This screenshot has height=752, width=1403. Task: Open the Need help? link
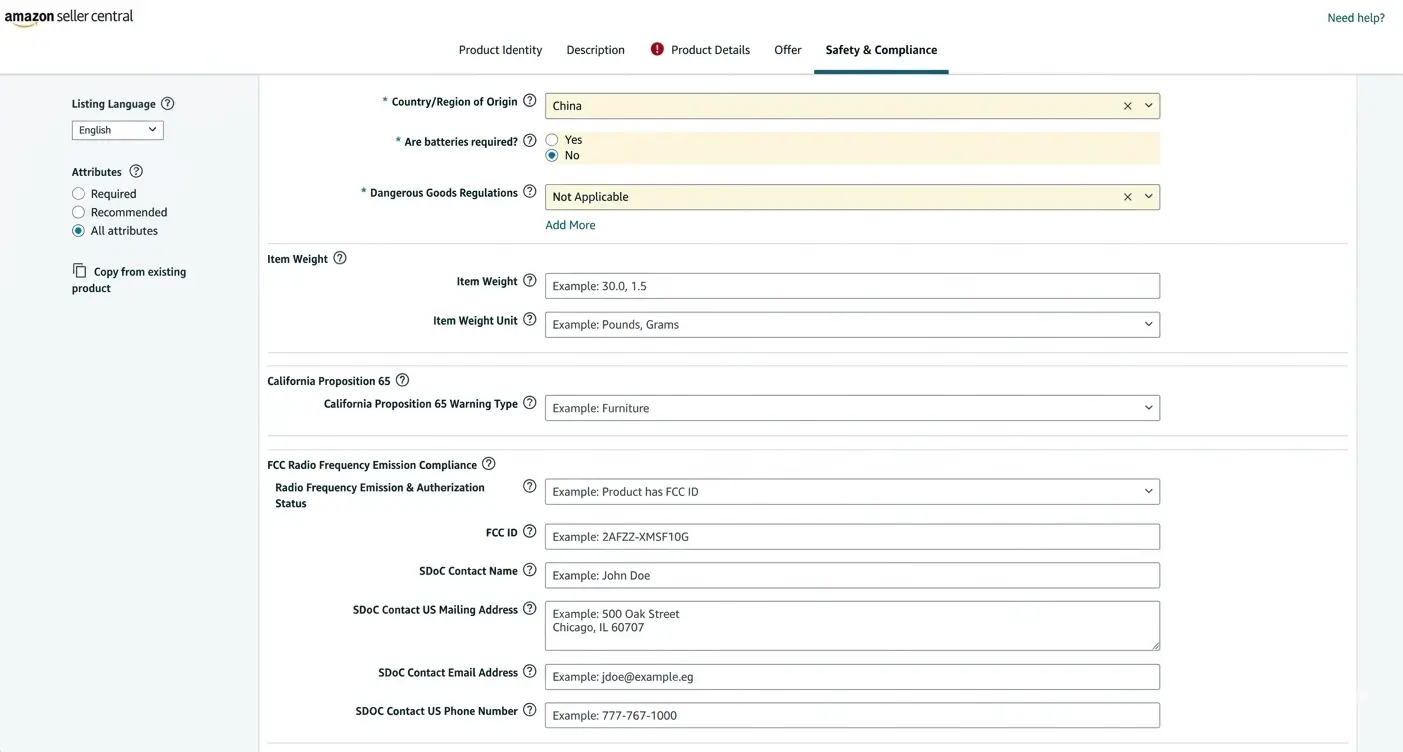click(1355, 17)
